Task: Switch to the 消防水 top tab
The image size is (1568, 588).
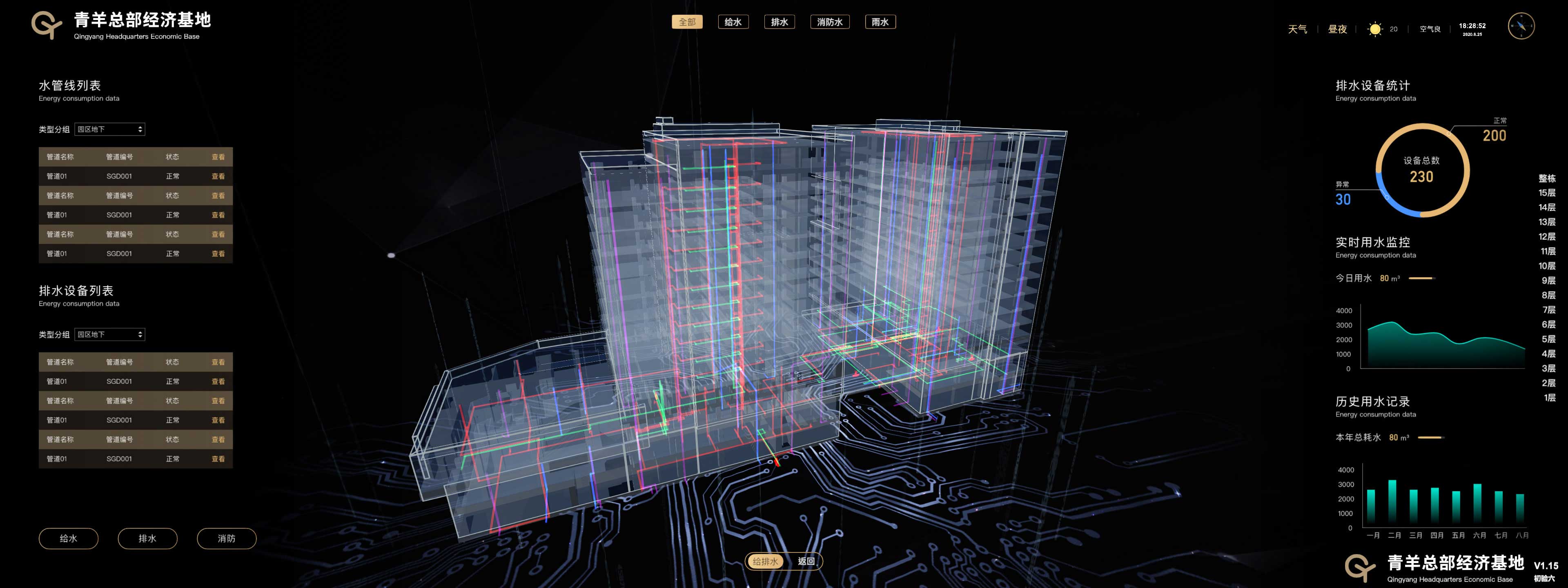Action: tap(830, 22)
